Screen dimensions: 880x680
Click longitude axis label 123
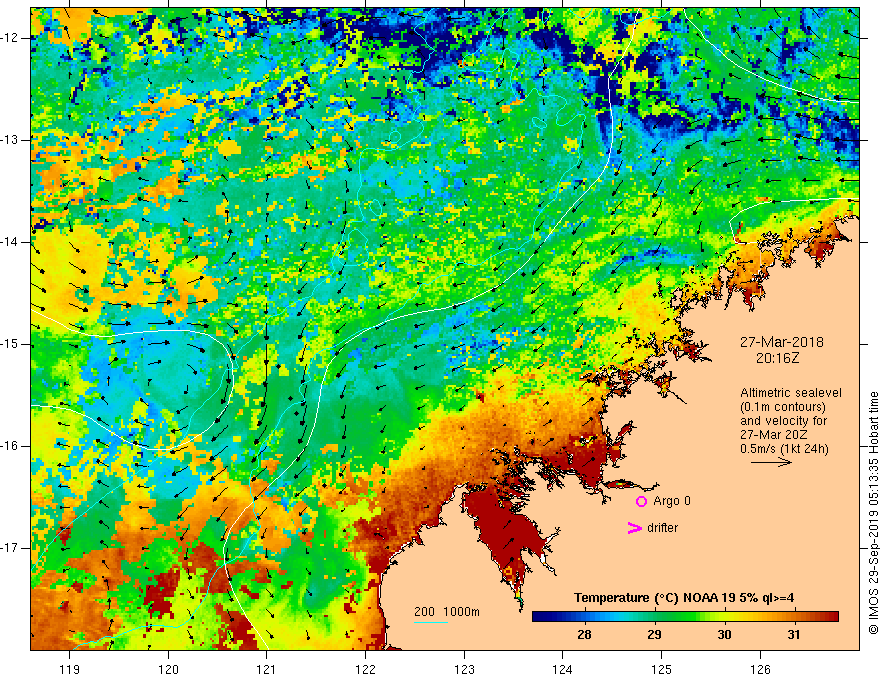point(464,669)
